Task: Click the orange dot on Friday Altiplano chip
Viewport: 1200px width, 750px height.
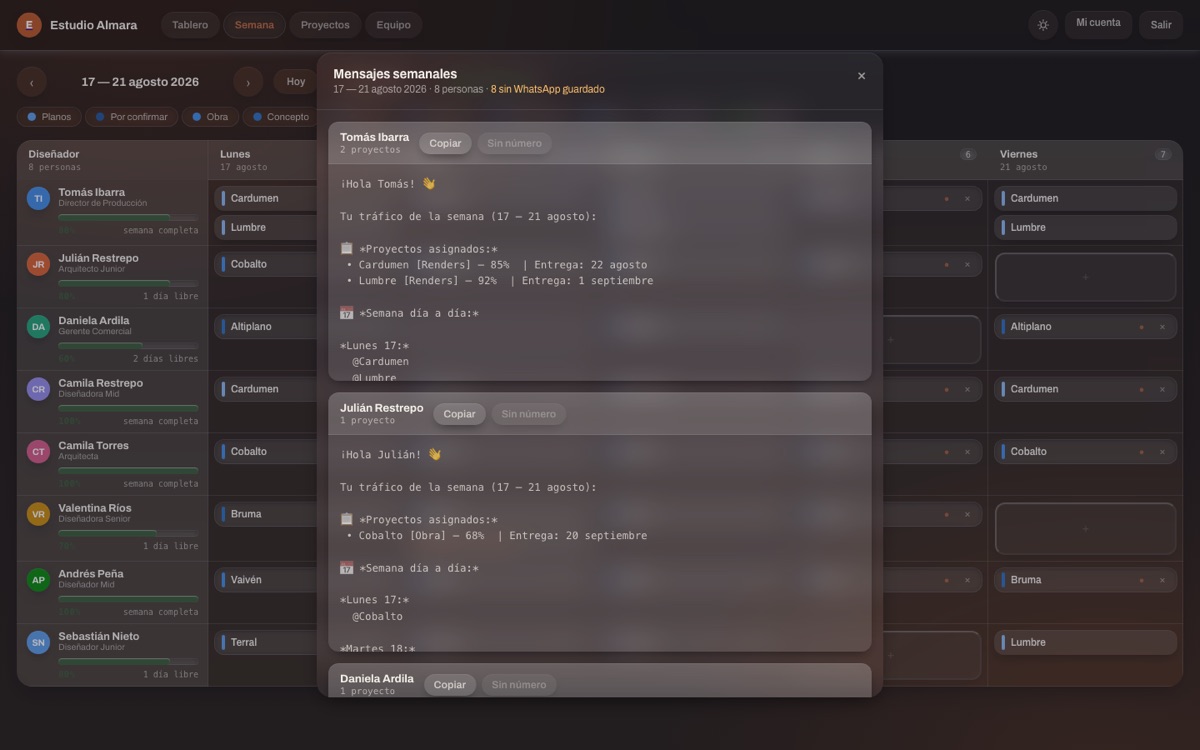Action: 1142,327
